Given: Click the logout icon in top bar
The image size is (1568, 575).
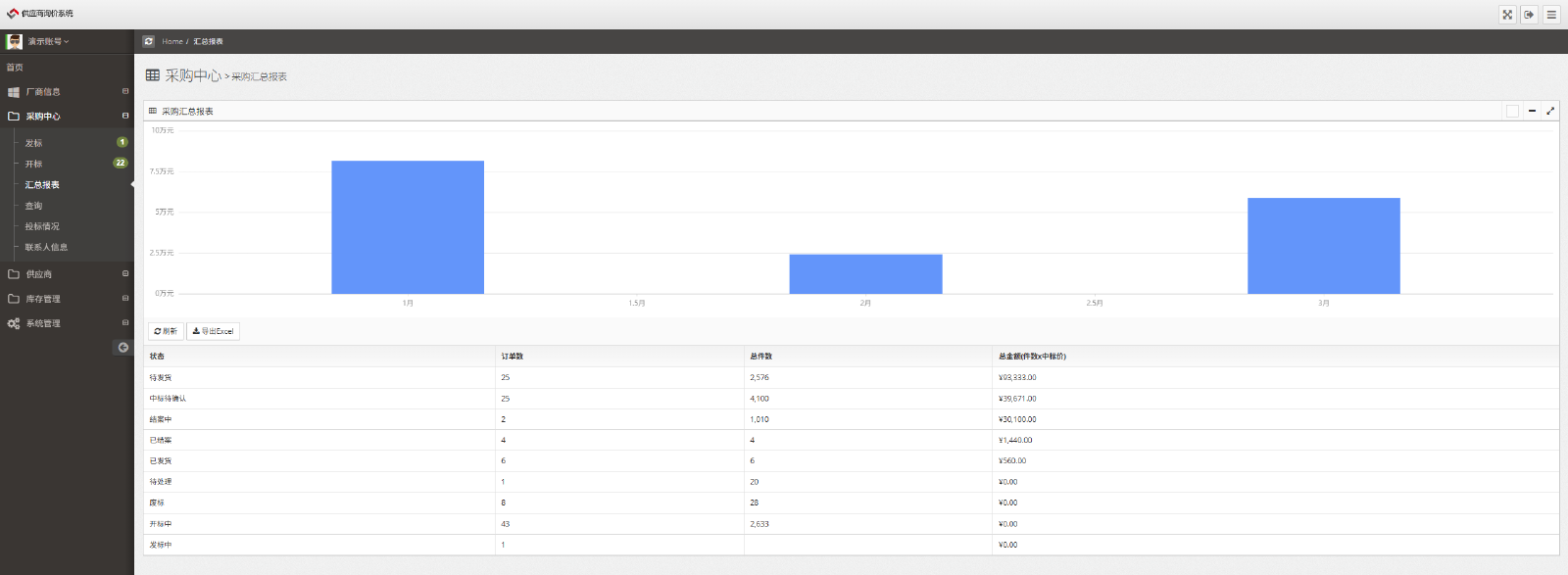Looking at the screenshot, I should [1529, 15].
